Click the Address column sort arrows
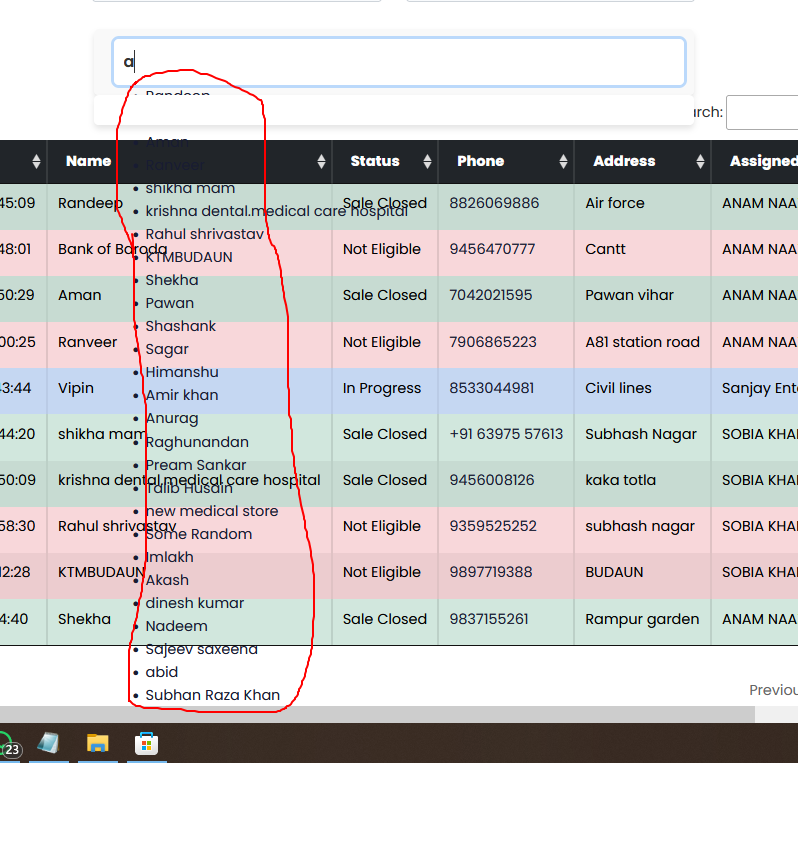 coord(700,162)
